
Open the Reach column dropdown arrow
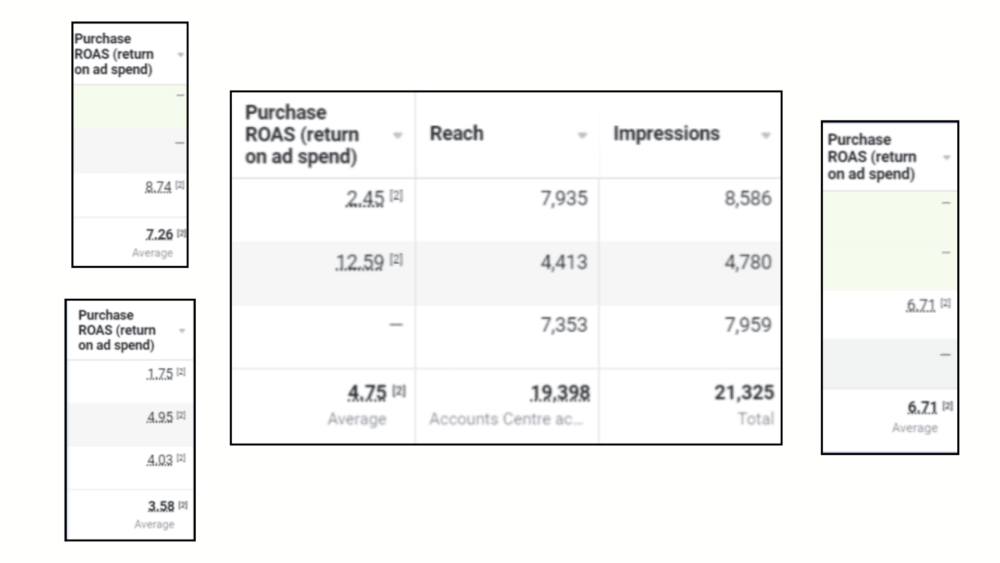(x=582, y=135)
